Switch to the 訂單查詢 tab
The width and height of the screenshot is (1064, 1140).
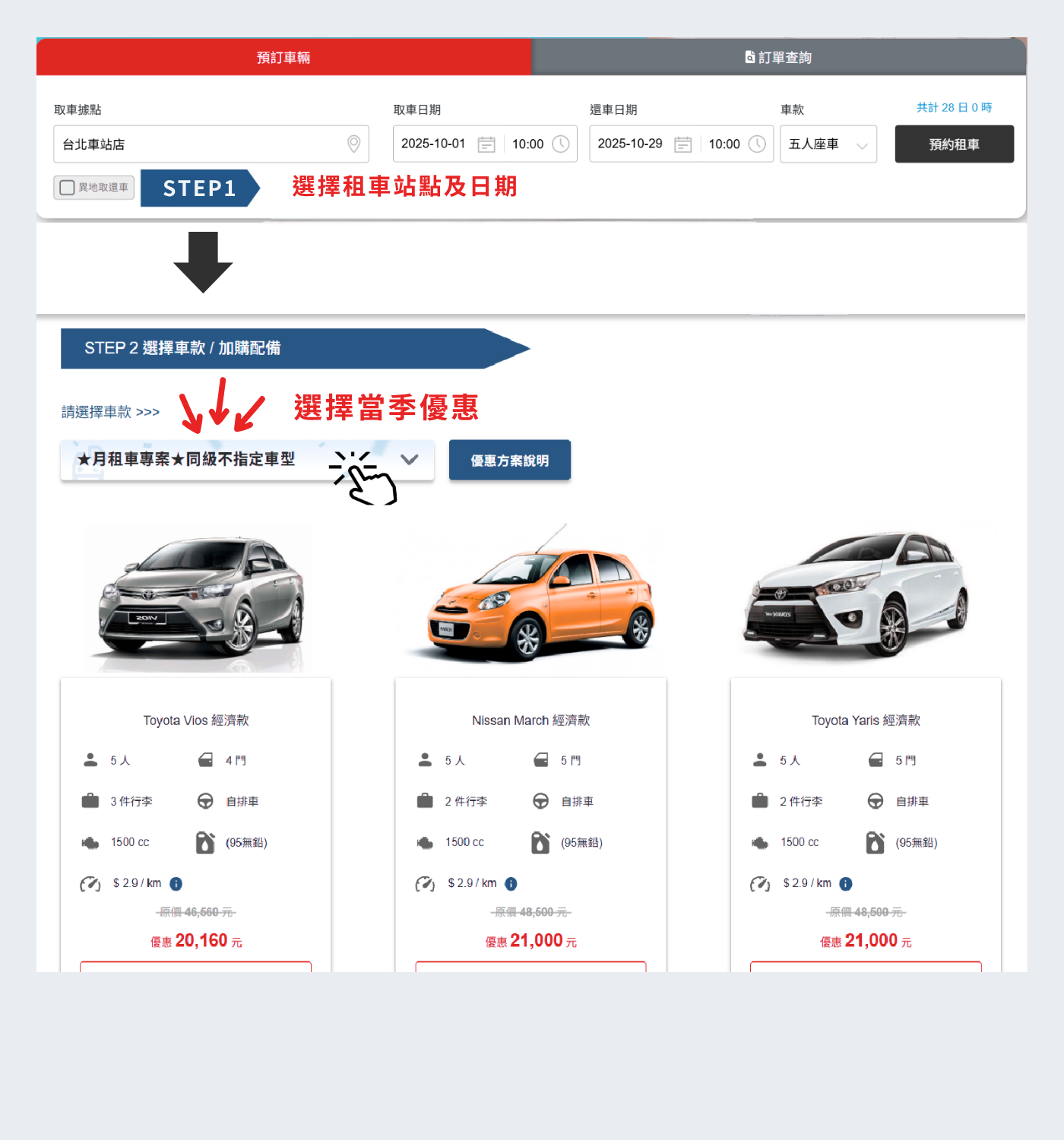coord(779,57)
